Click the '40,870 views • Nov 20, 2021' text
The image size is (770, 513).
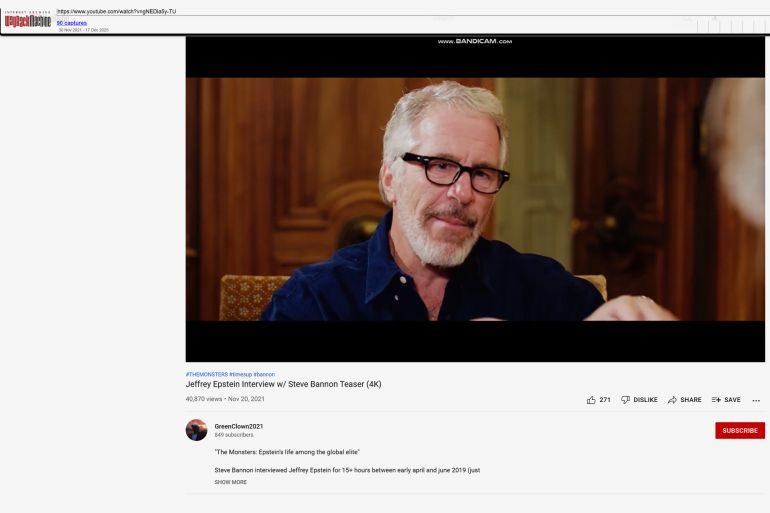click(x=225, y=399)
